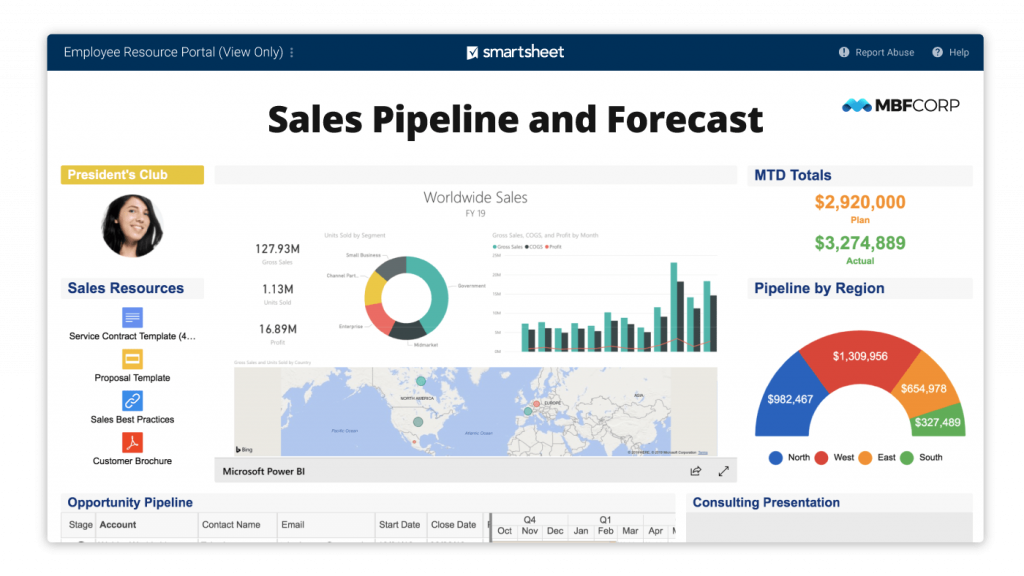Select the Proposal Template orange document icon
The image size is (1024, 576).
131,361
